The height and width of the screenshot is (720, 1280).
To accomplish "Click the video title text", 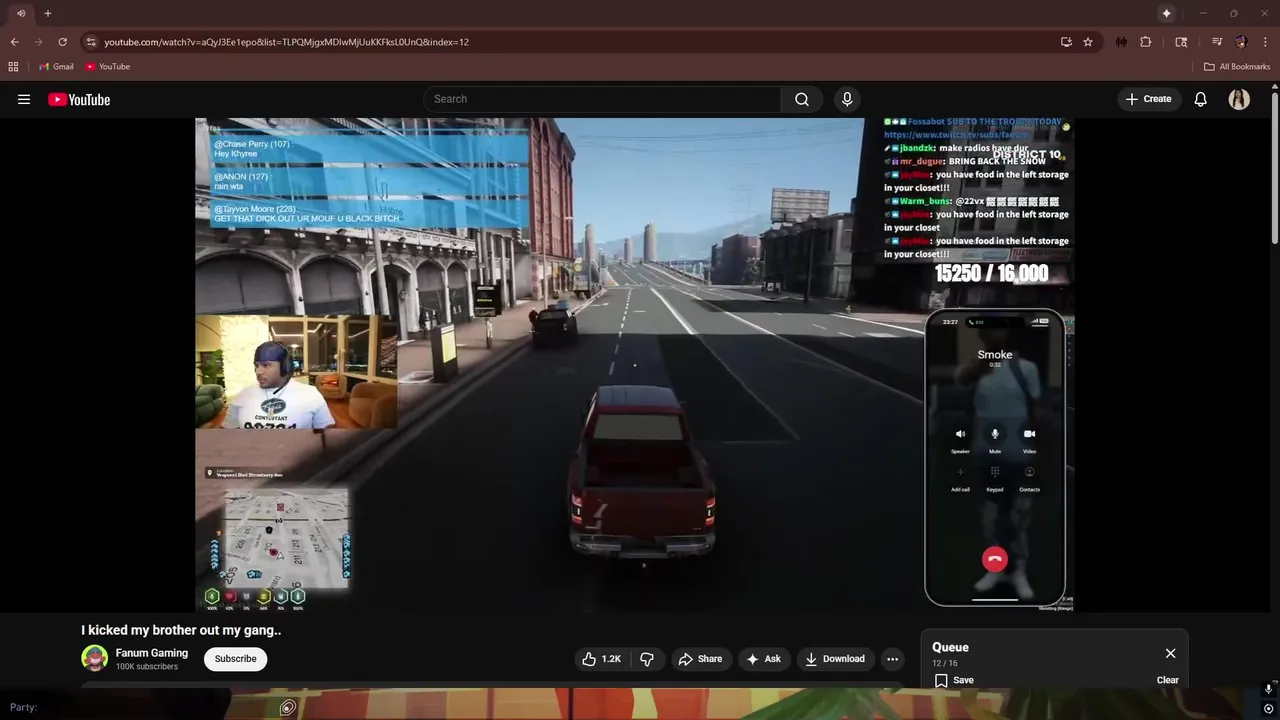I will (x=181, y=630).
